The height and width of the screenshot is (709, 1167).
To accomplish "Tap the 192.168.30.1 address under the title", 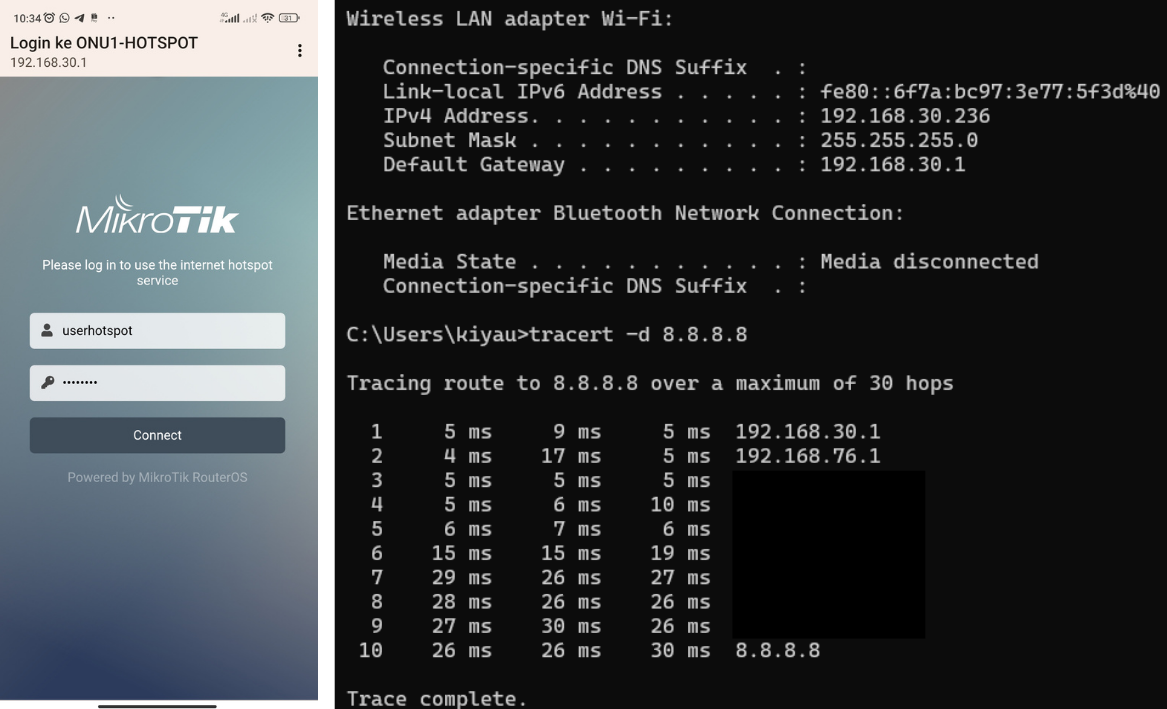I will pyautogui.click(x=48, y=63).
